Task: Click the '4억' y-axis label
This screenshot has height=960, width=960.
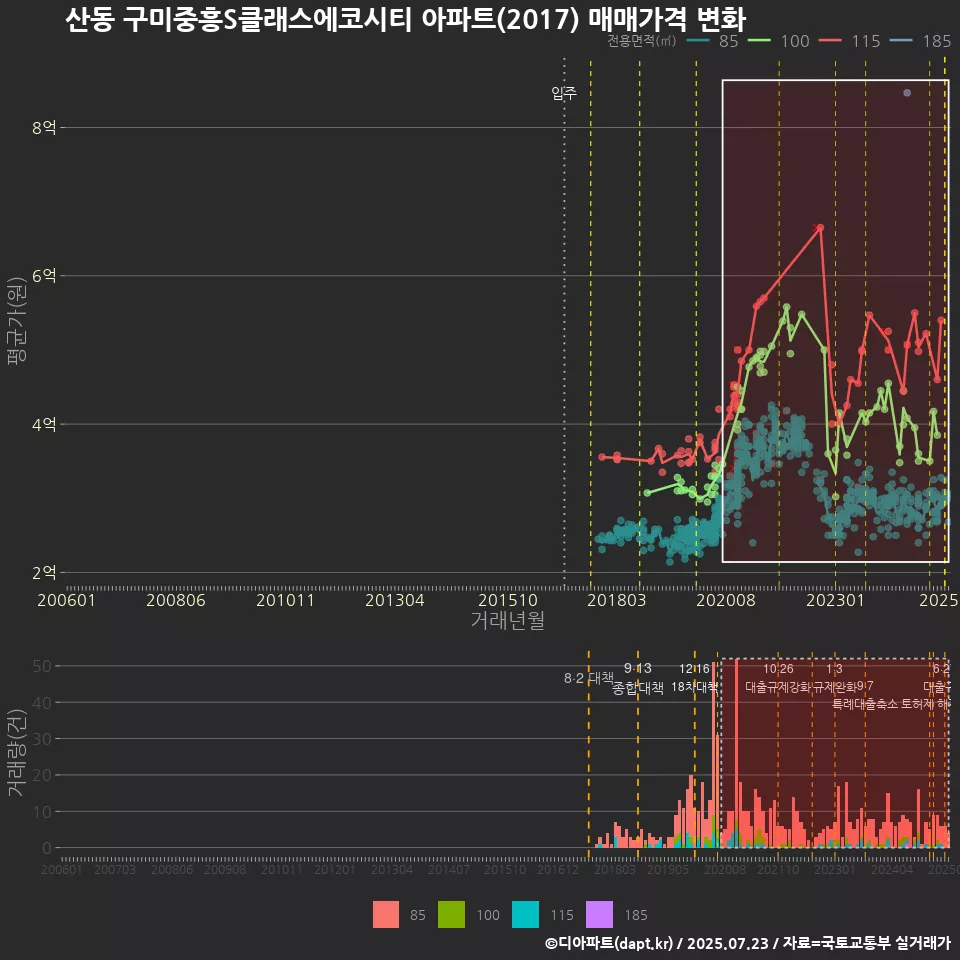Action: pos(44,424)
